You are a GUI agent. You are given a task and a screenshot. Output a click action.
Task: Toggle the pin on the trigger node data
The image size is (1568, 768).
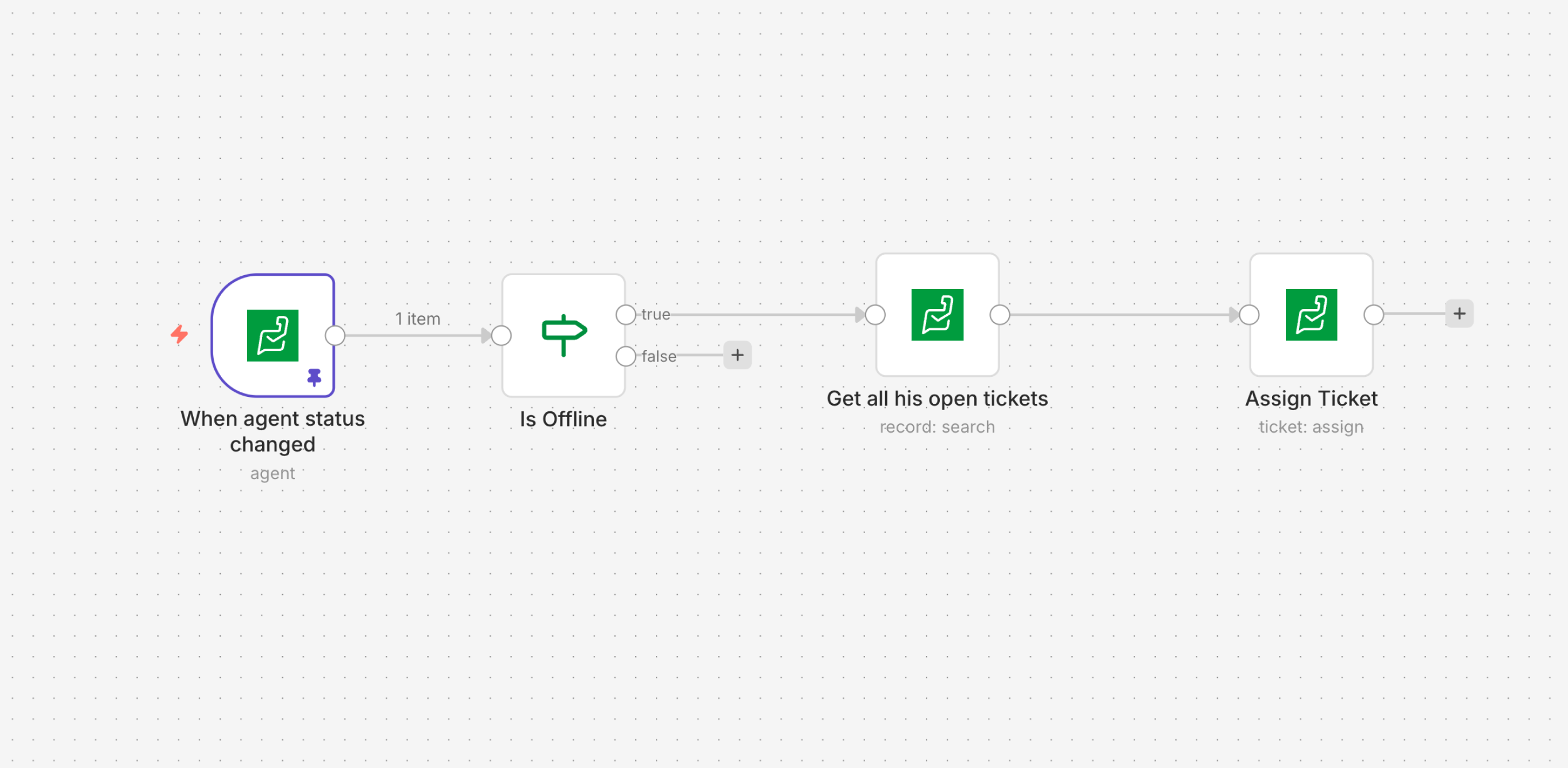(x=314, y=376)
